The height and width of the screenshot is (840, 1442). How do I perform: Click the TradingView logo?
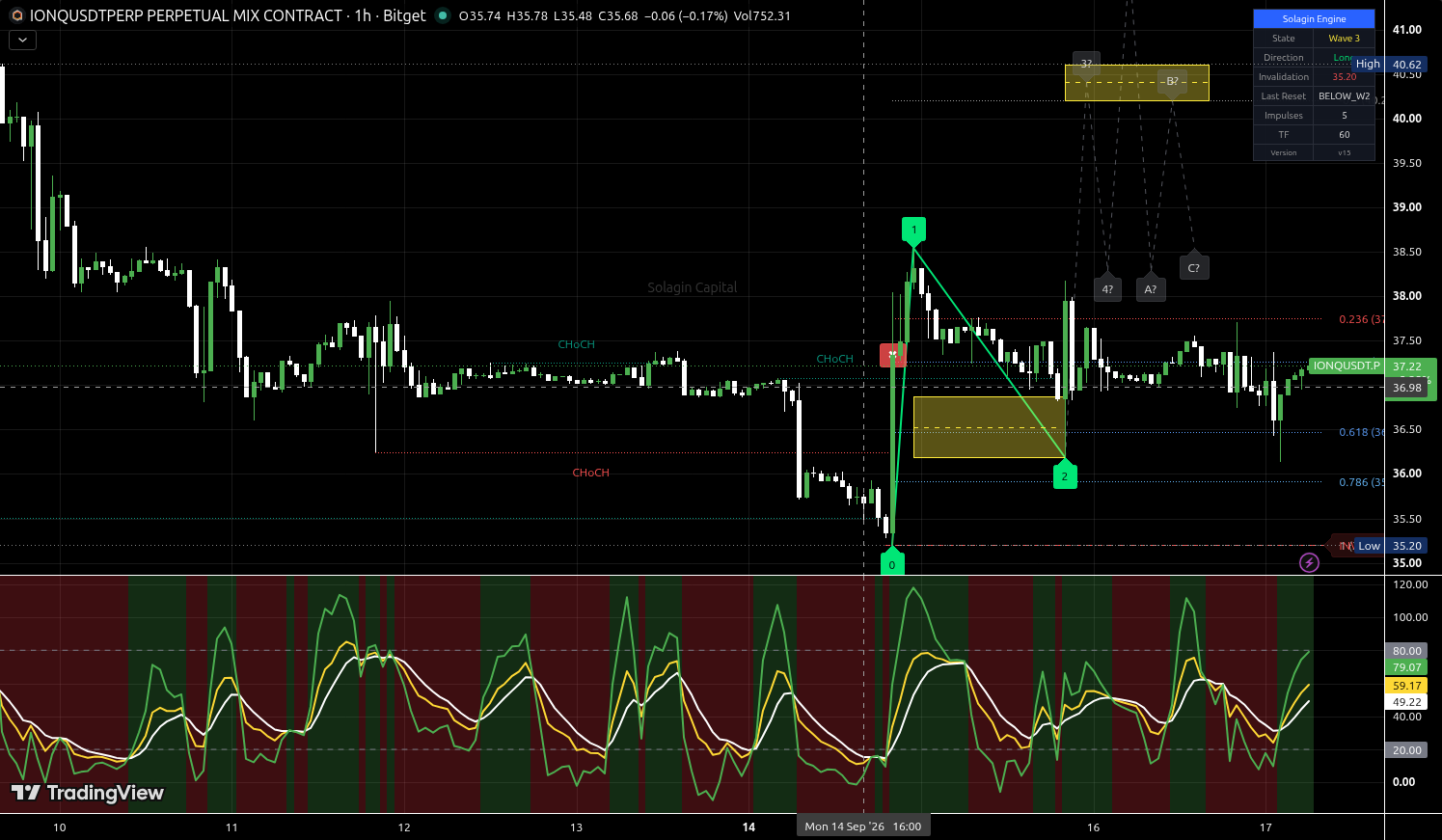click(x=88, y=793)
